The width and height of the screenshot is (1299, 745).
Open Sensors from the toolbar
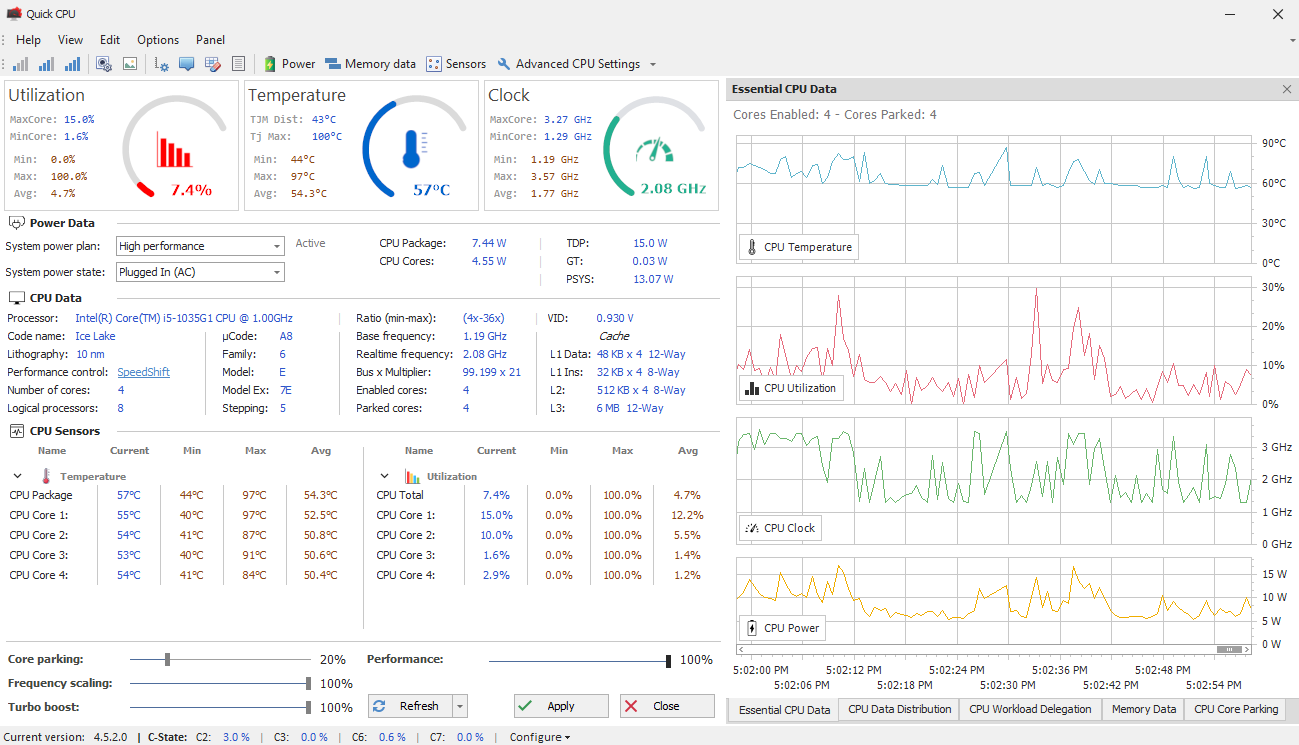(x=456, y=64)
